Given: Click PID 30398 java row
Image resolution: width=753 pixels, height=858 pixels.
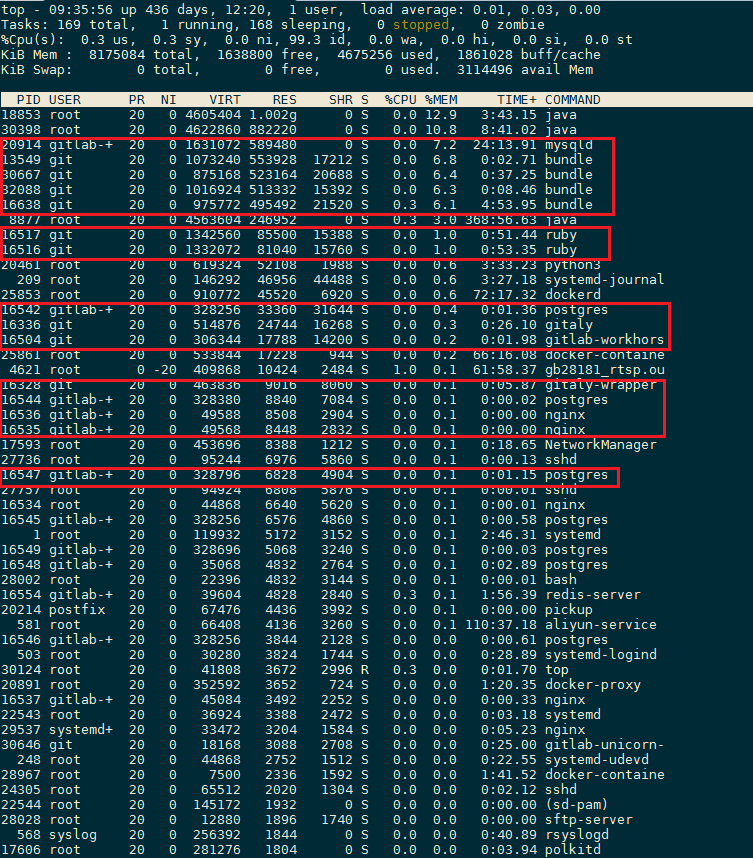Looking at the screenshot, I should click(x=288, y=130).
